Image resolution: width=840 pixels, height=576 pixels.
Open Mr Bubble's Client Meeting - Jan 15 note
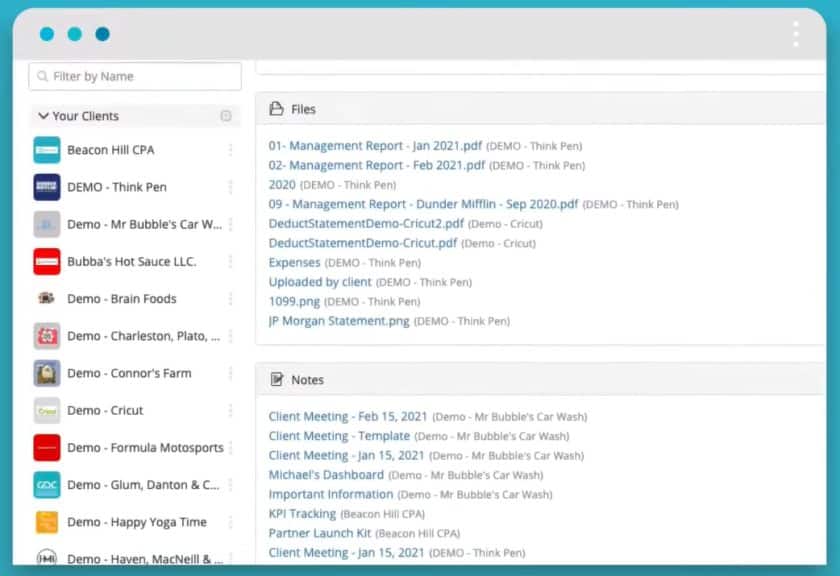click(346, 455)
